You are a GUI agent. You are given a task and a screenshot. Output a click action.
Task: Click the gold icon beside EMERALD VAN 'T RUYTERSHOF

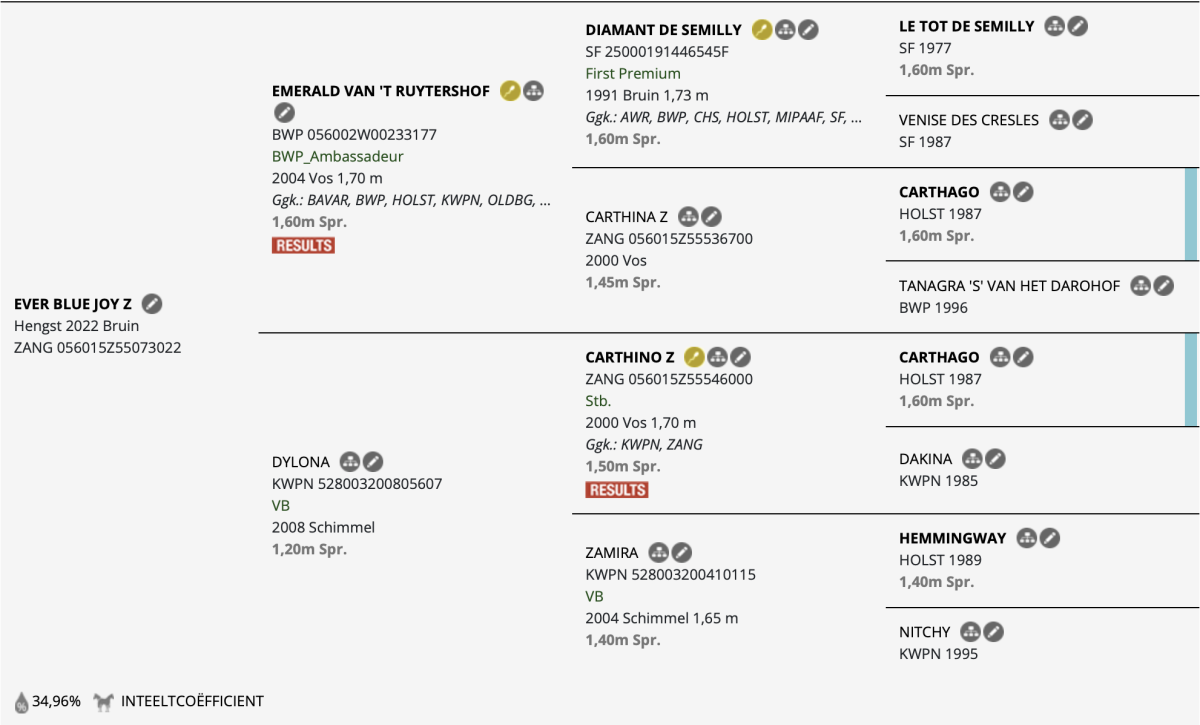[x=510, y=91]
